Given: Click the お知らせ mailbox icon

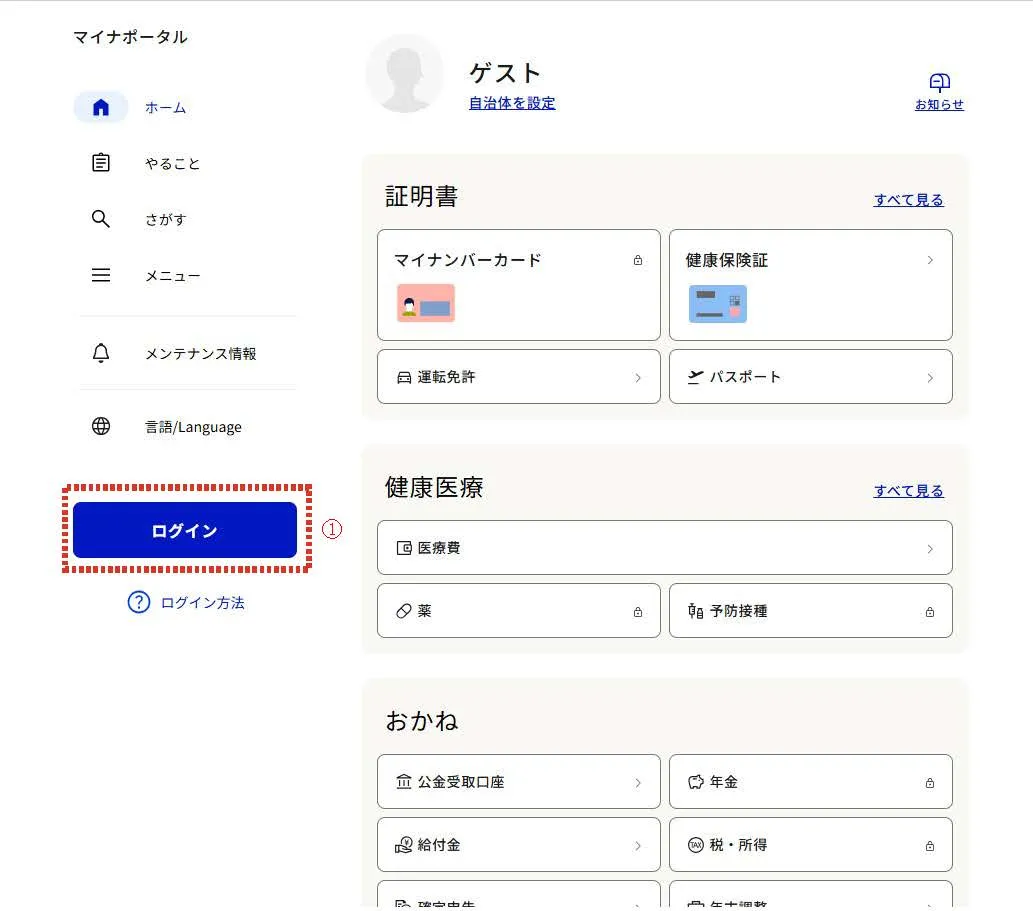Looking at the screenshot, I should pos(939,84).
